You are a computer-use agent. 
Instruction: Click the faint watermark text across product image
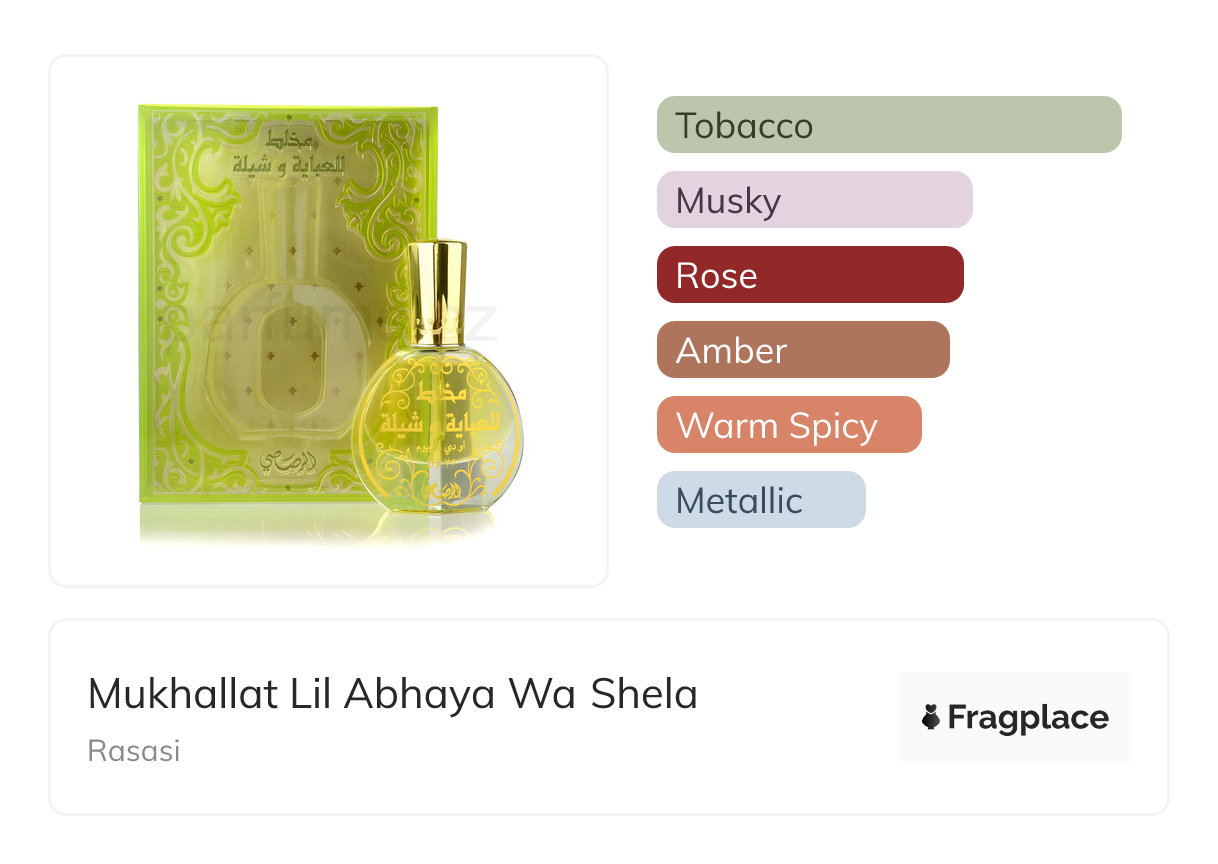tap(345, 320)
